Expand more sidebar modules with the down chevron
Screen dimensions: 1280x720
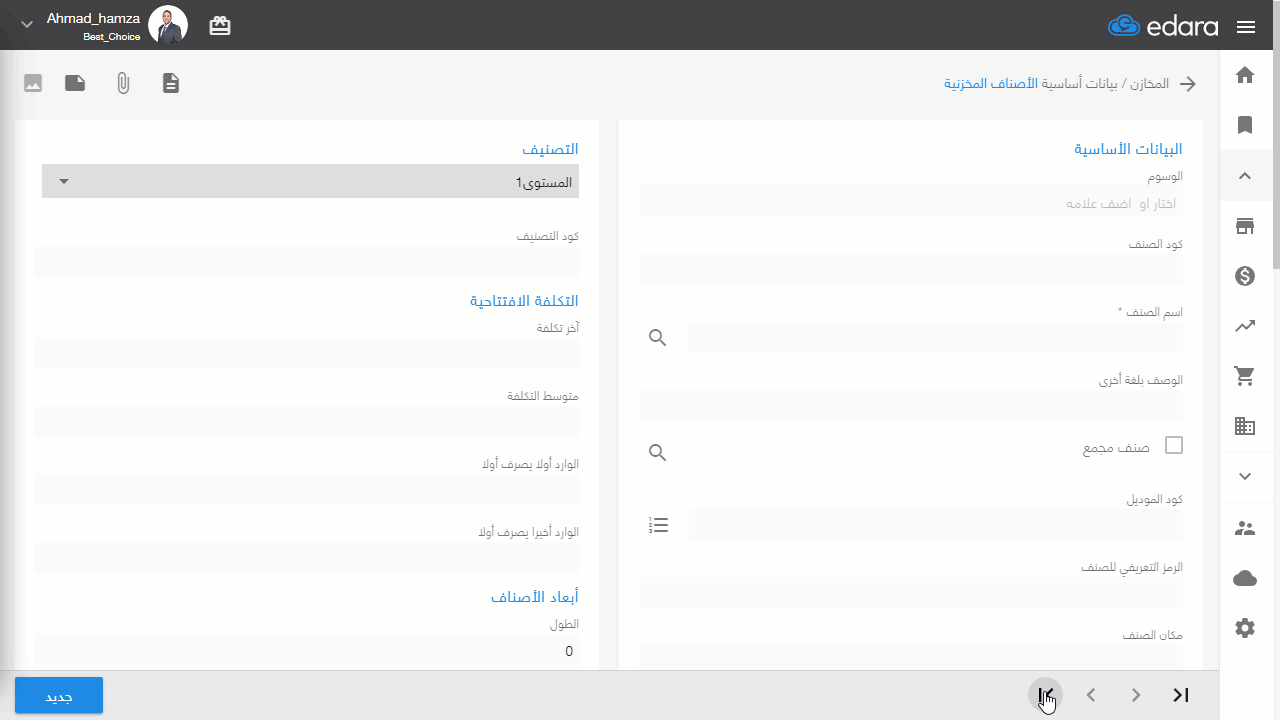point(1245,477)
